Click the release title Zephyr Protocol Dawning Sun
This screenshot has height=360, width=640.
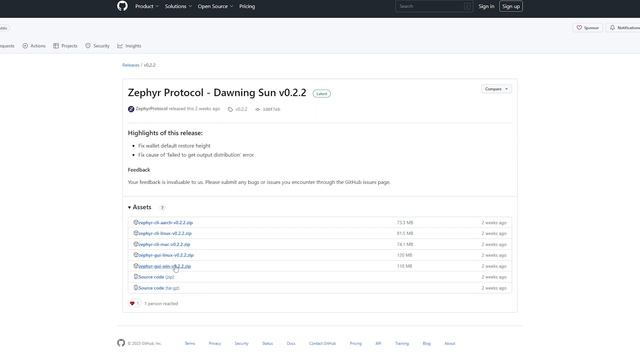pos(217,93)
